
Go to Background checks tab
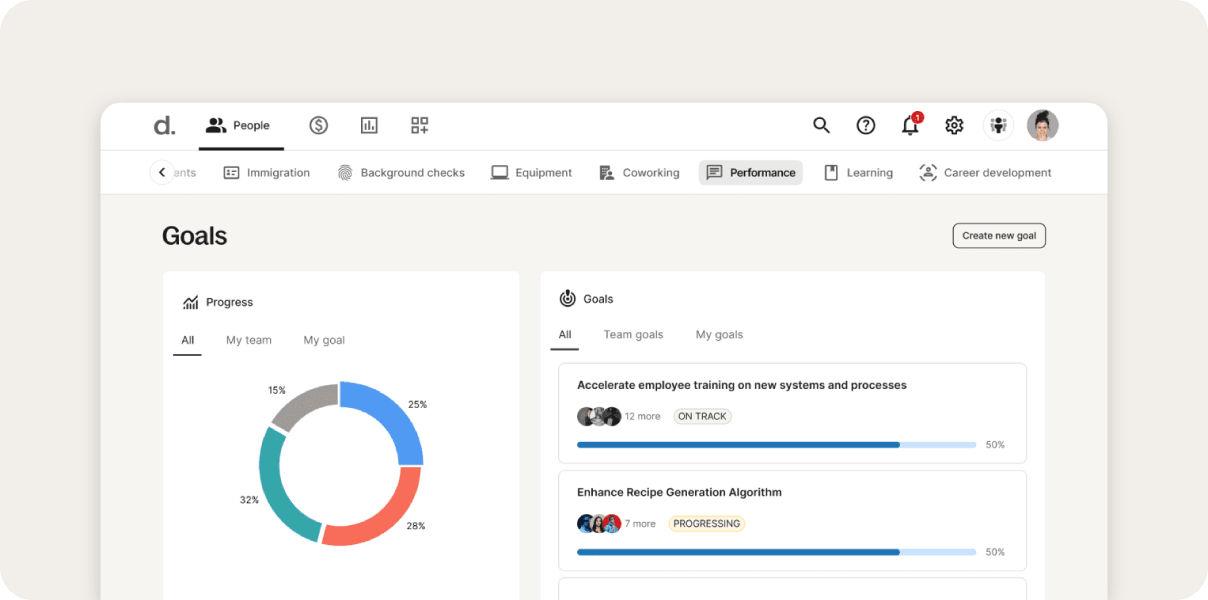401,173
